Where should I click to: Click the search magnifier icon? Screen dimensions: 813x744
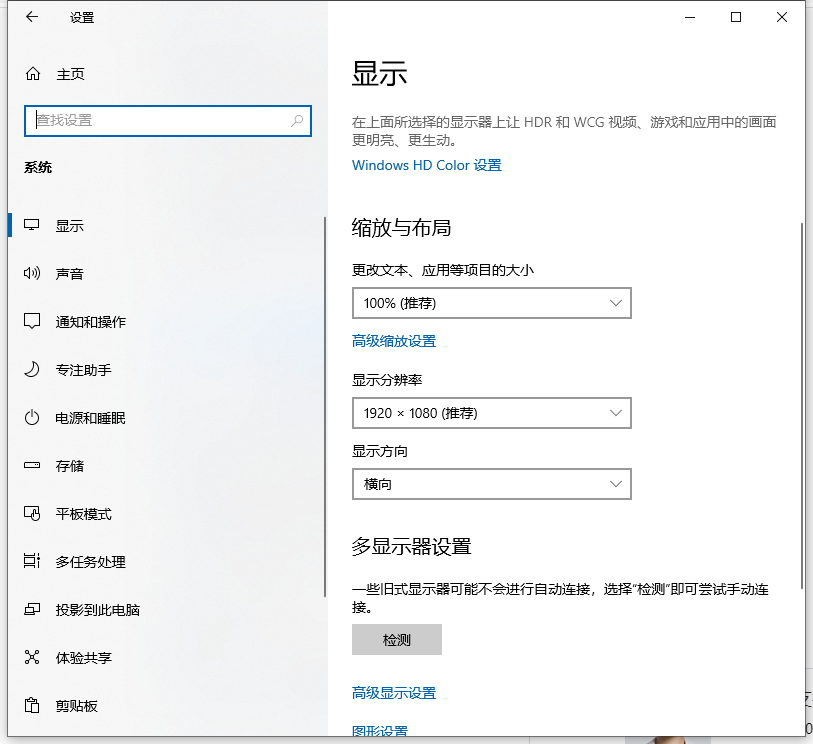click(297, 120)
